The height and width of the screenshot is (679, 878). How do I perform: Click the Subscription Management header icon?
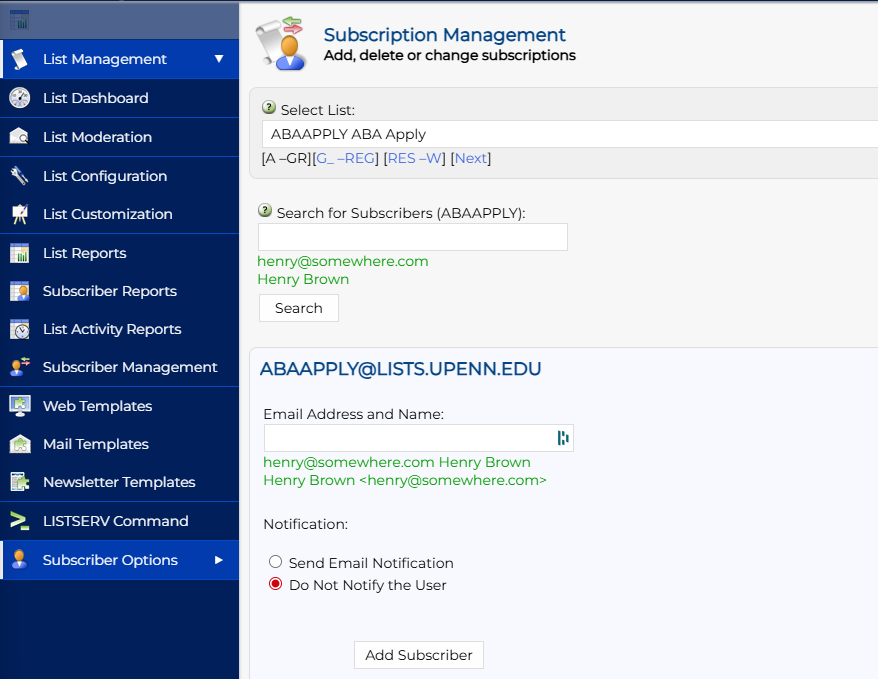[281, 44]
